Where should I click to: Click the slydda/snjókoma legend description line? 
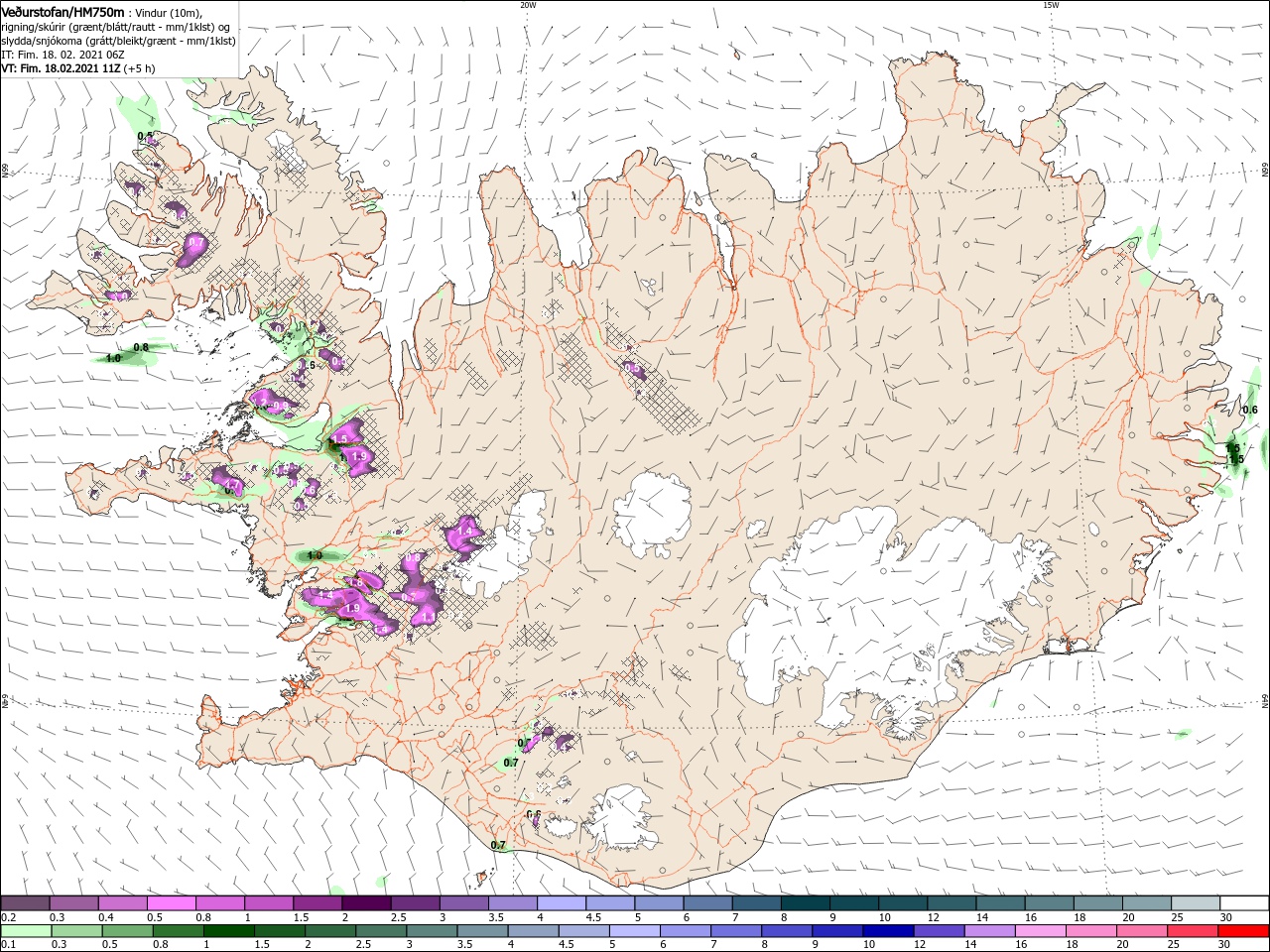tap(118, 41)
